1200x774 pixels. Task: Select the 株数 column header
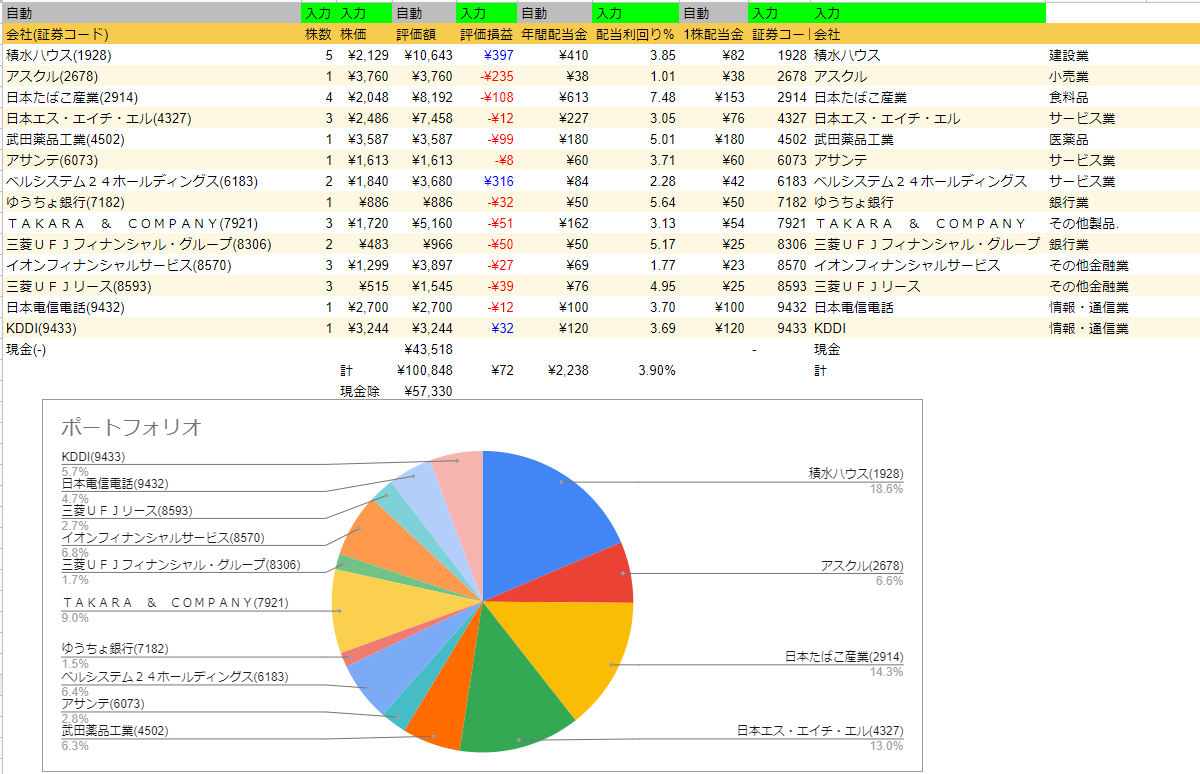pyautogui.click(x=318, y=35)
